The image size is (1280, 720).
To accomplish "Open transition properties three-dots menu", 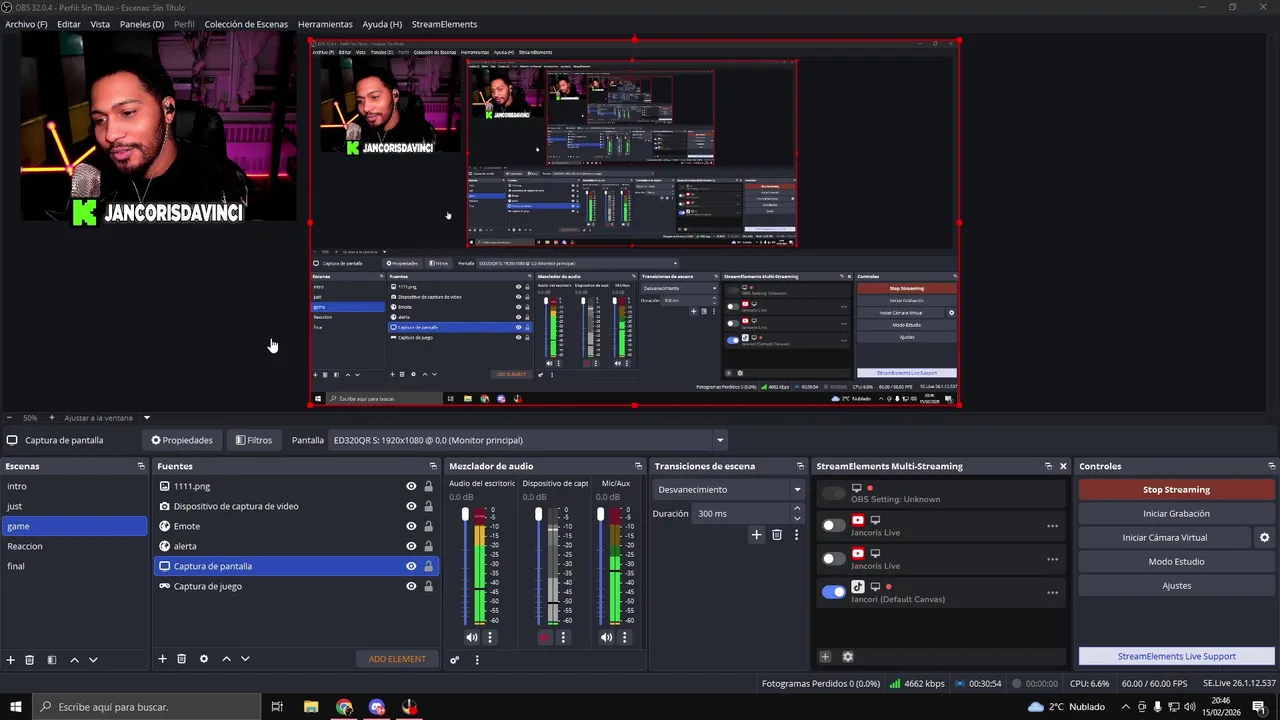I will coord(796,535).
